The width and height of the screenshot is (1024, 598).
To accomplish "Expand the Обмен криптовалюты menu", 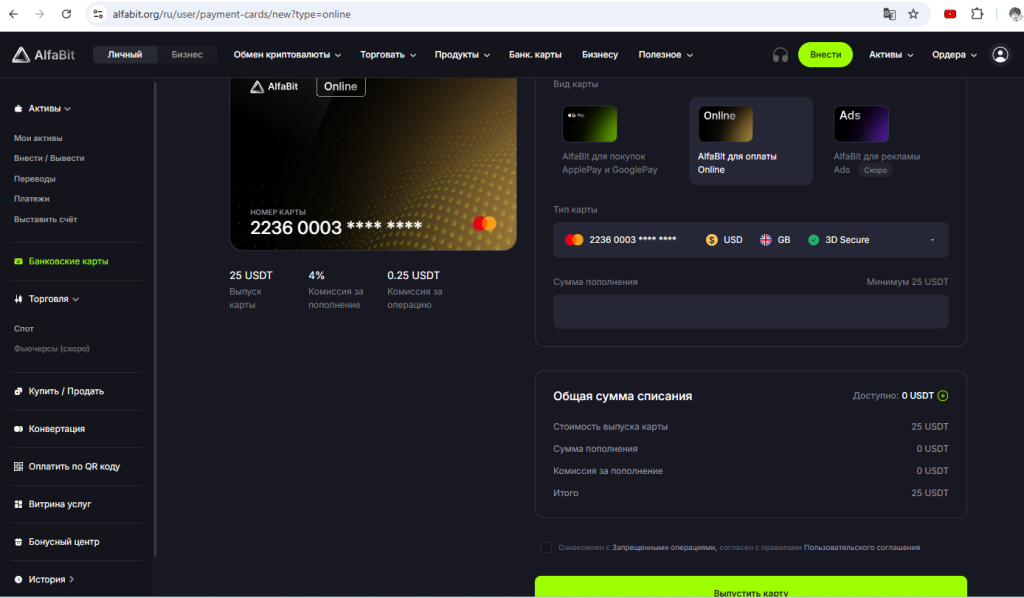I will pyautogui.click(x=287, y=55).
